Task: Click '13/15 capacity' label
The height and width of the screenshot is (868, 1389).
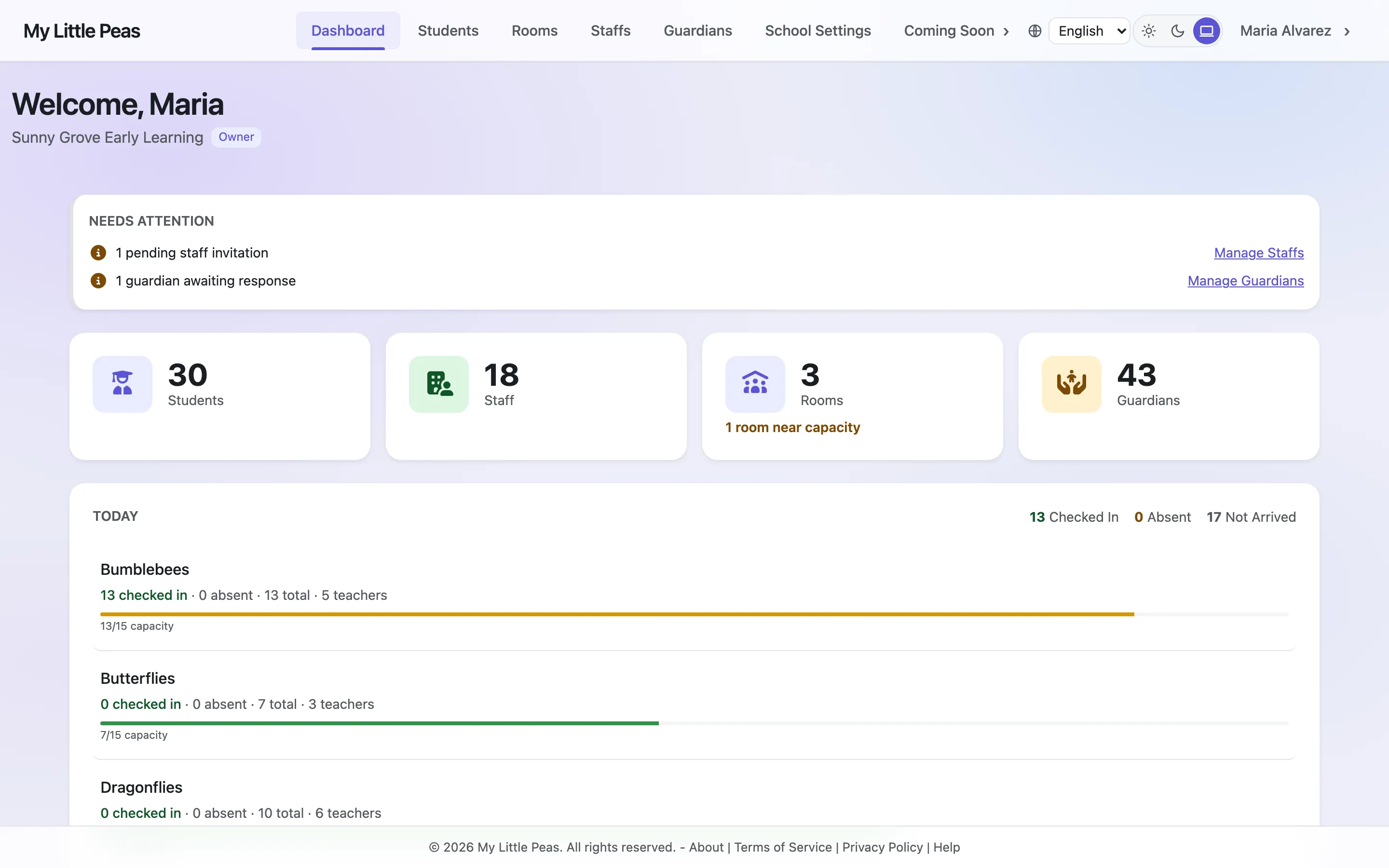Action: pyautogui.click(x=136, y=626)
